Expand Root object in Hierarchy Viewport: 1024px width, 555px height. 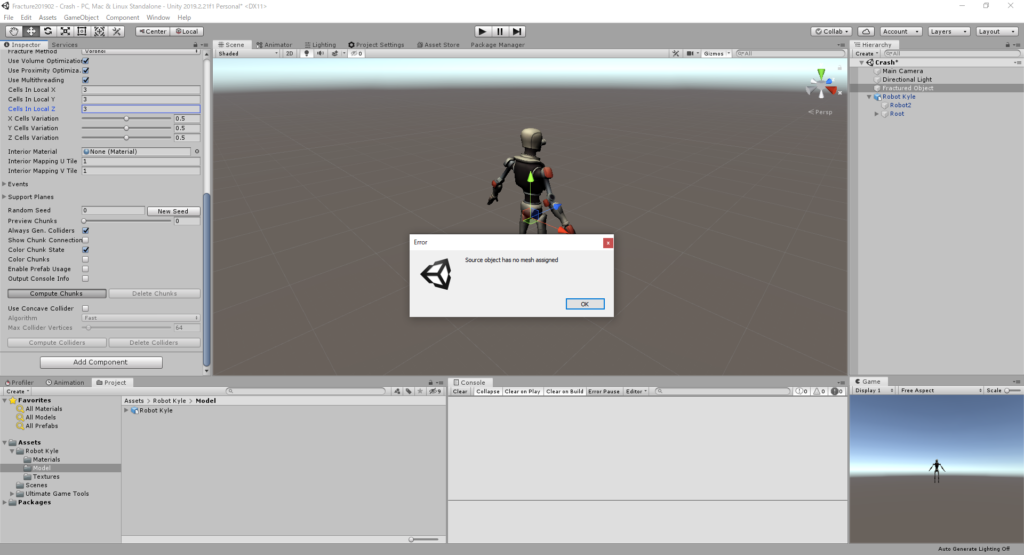[x=877, y=114]
